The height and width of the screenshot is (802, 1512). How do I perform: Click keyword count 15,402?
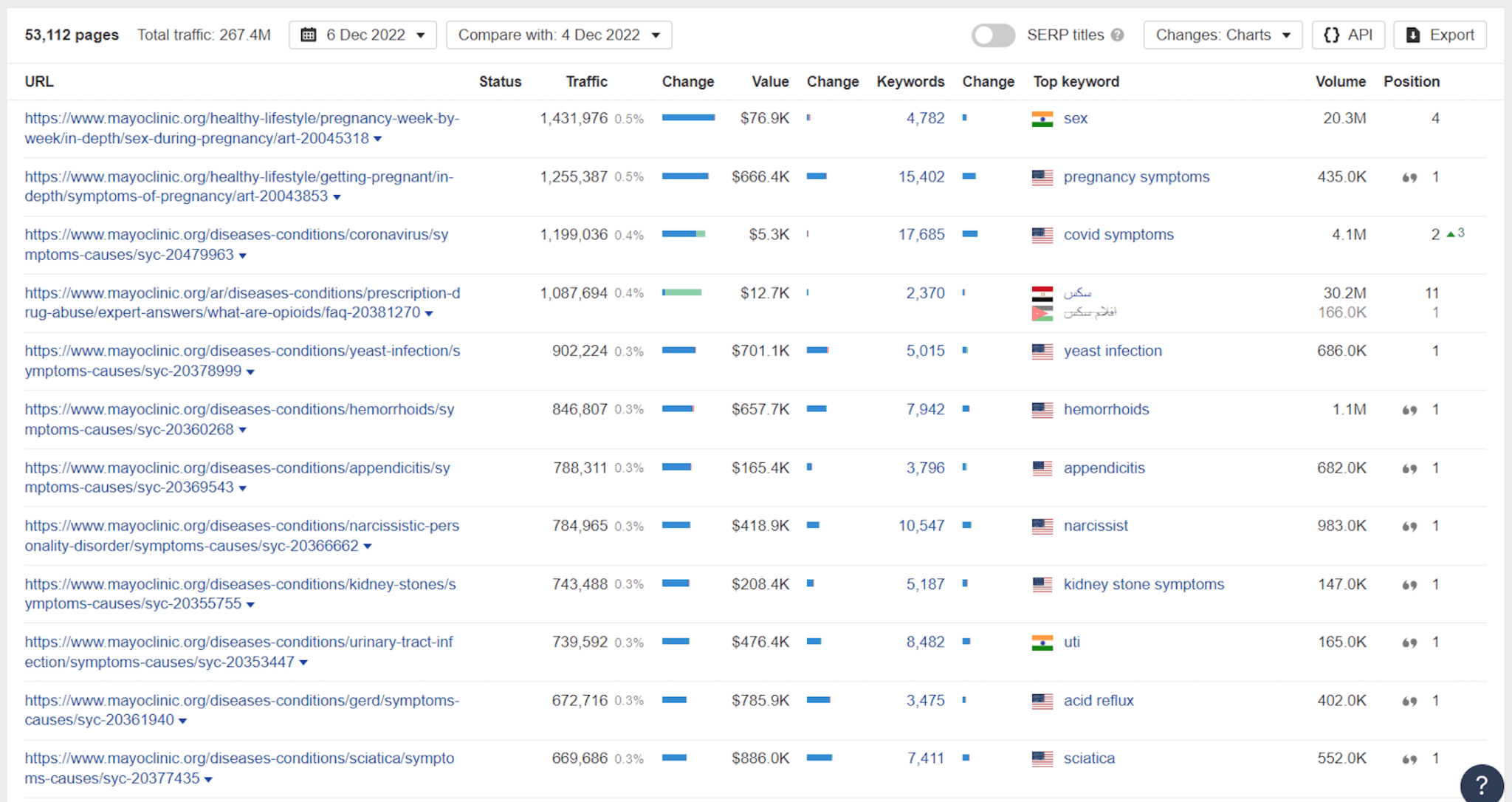tap(921, 176)
